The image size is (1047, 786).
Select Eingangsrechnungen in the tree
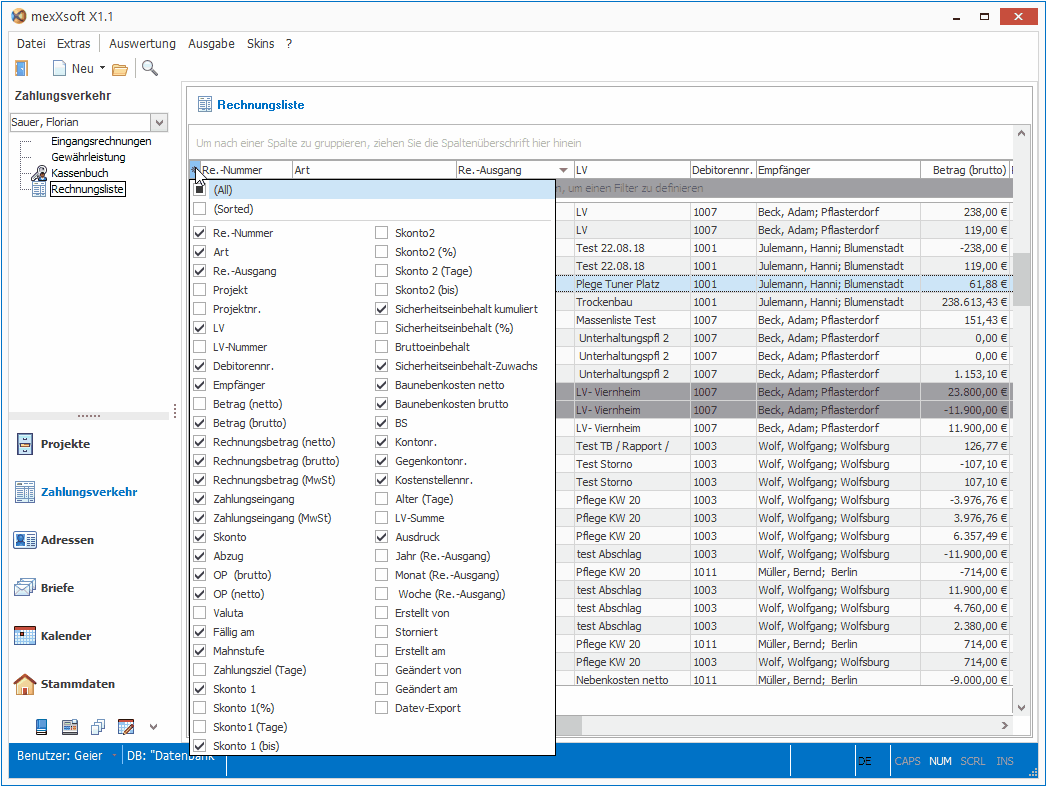[101, 141]
